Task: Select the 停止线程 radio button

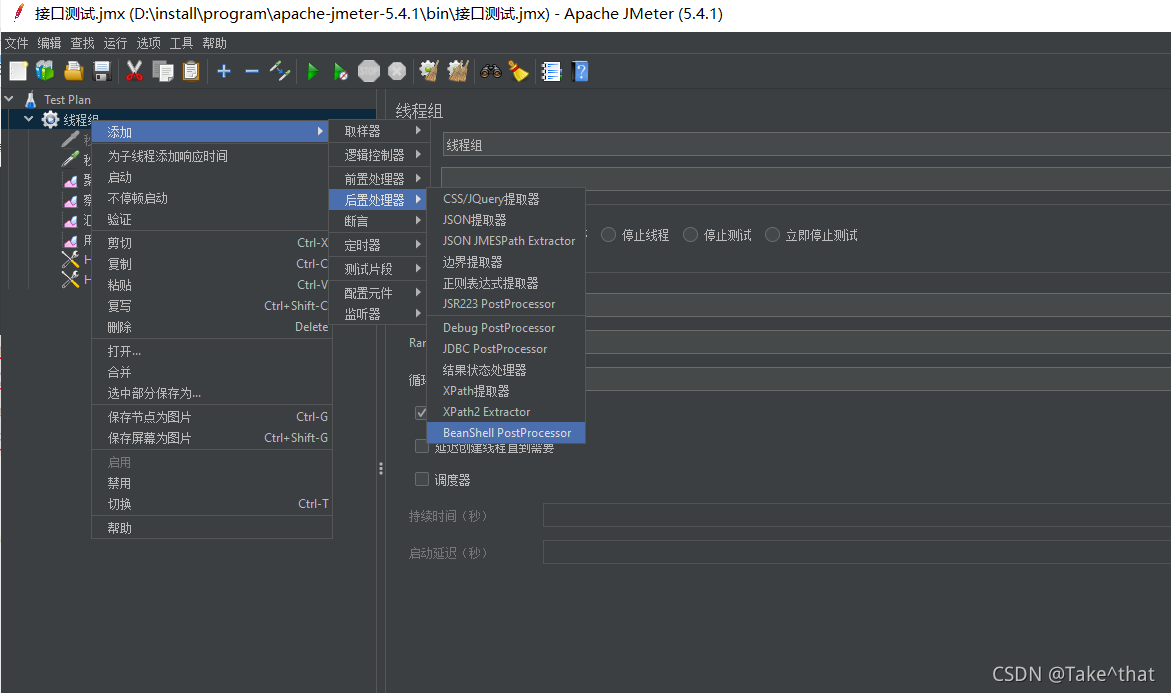Action: coord(609,235)
